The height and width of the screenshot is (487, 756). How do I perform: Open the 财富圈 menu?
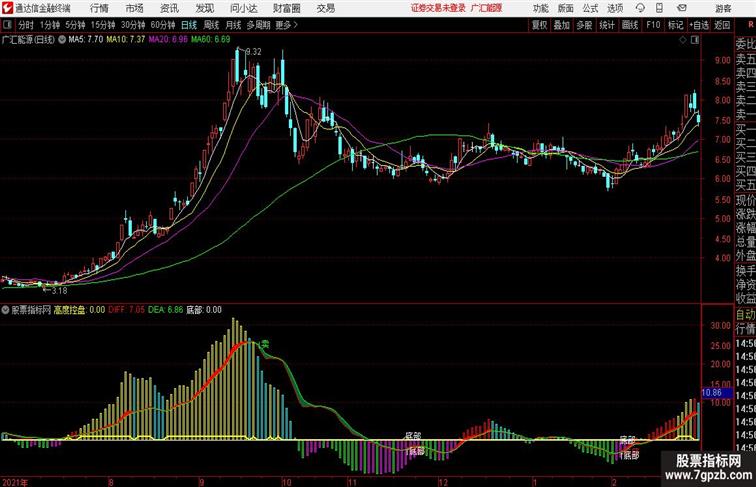[286, 8]
